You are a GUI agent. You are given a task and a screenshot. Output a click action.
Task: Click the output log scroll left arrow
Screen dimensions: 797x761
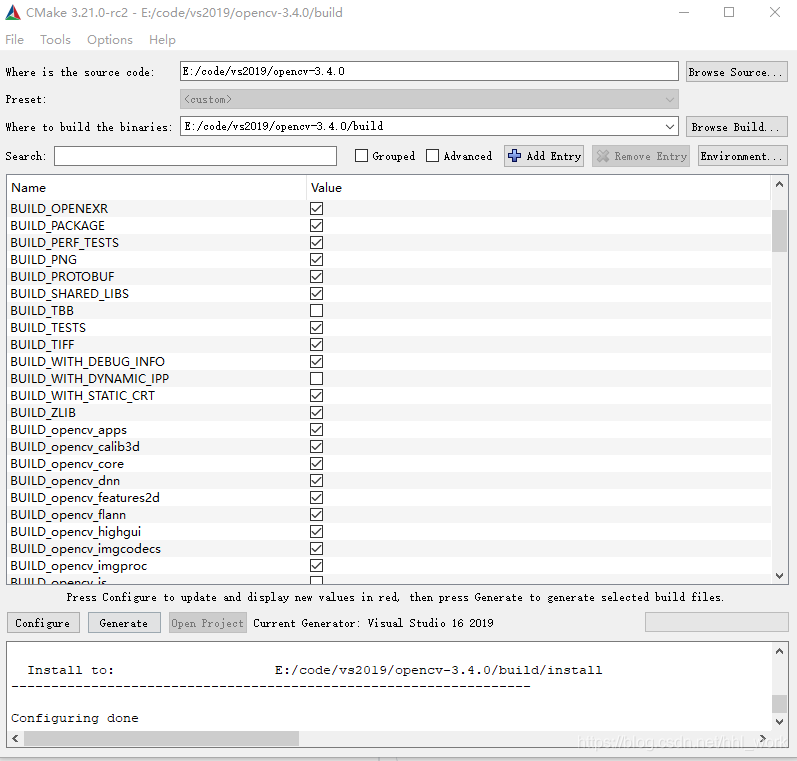15,738
